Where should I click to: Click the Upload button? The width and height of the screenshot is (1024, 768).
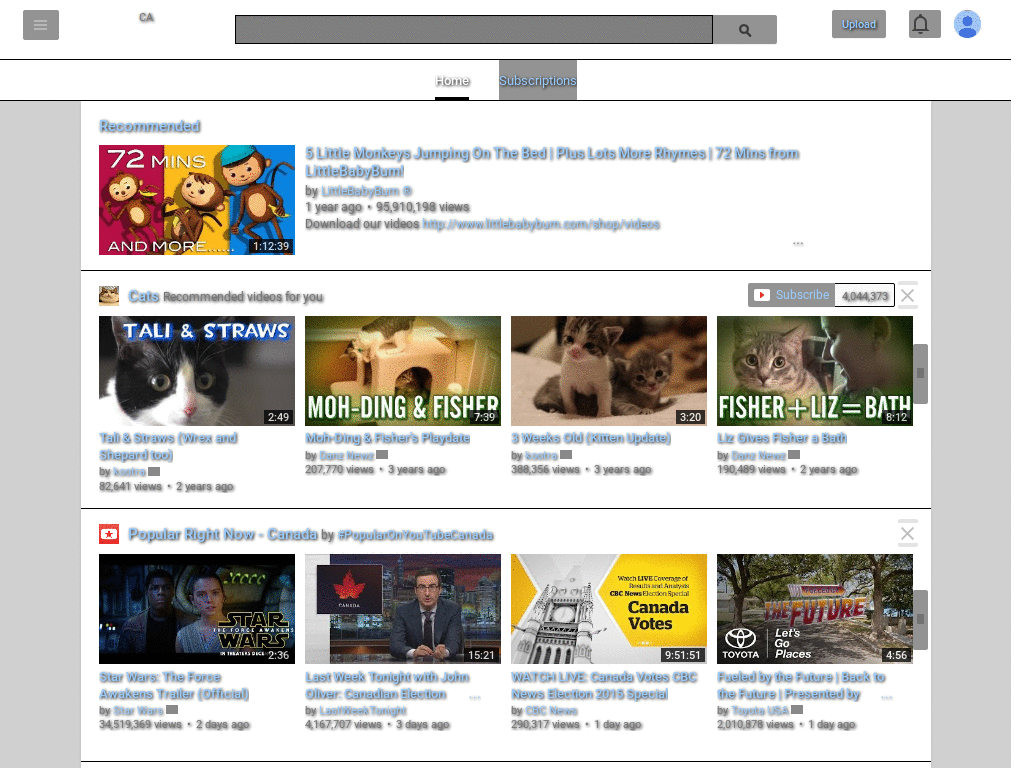858,24
